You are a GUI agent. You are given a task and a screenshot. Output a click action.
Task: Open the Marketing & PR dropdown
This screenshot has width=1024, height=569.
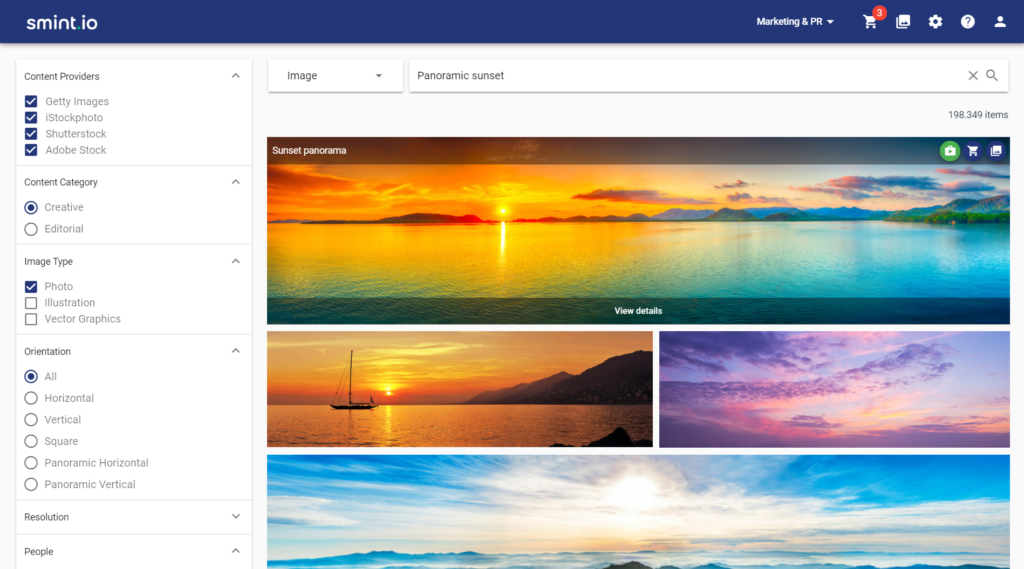795,22
